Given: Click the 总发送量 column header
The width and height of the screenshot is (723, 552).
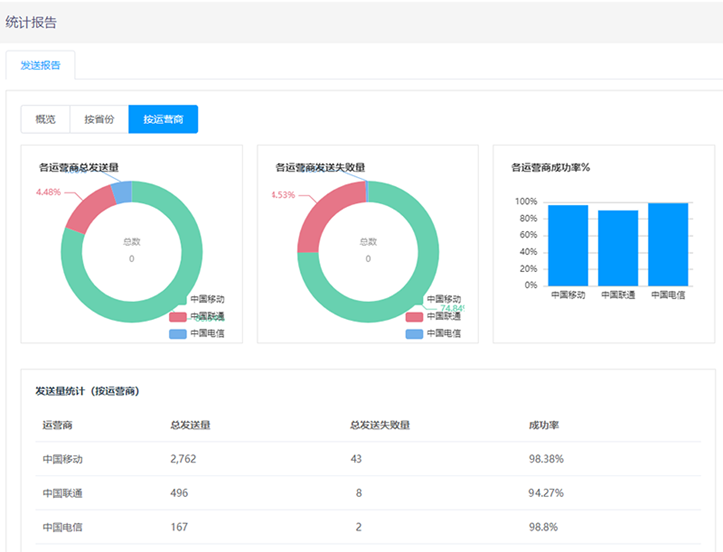Looking at the screenshot, I should click(x=190, y=425).
